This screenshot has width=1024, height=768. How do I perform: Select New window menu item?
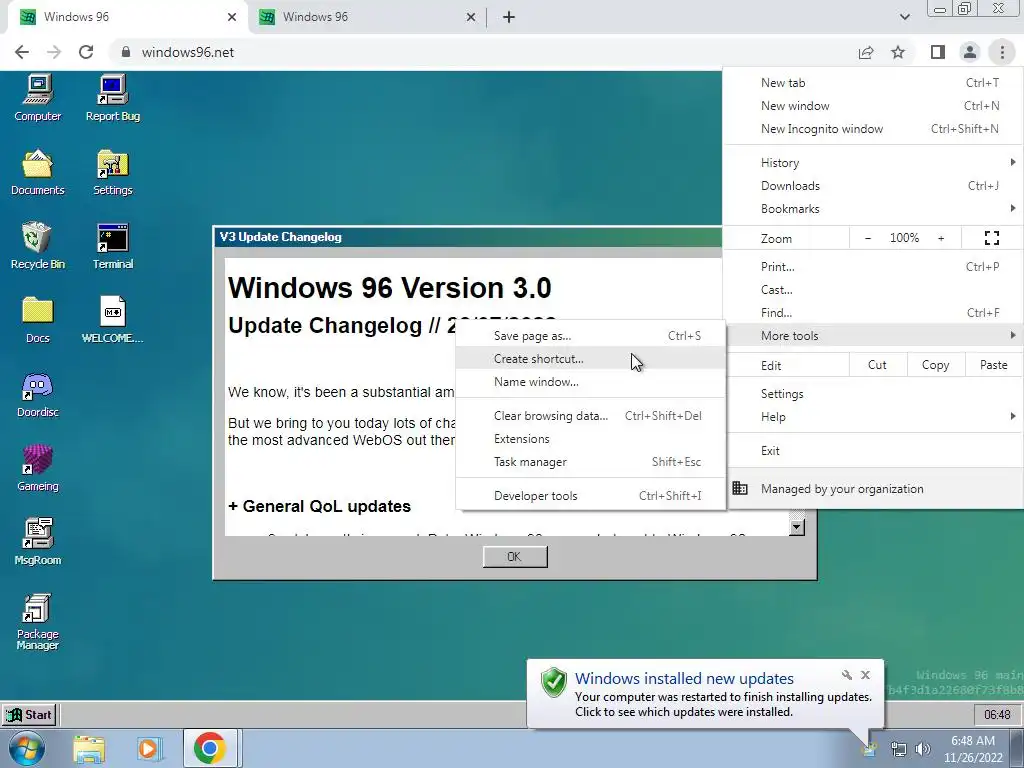874,106
